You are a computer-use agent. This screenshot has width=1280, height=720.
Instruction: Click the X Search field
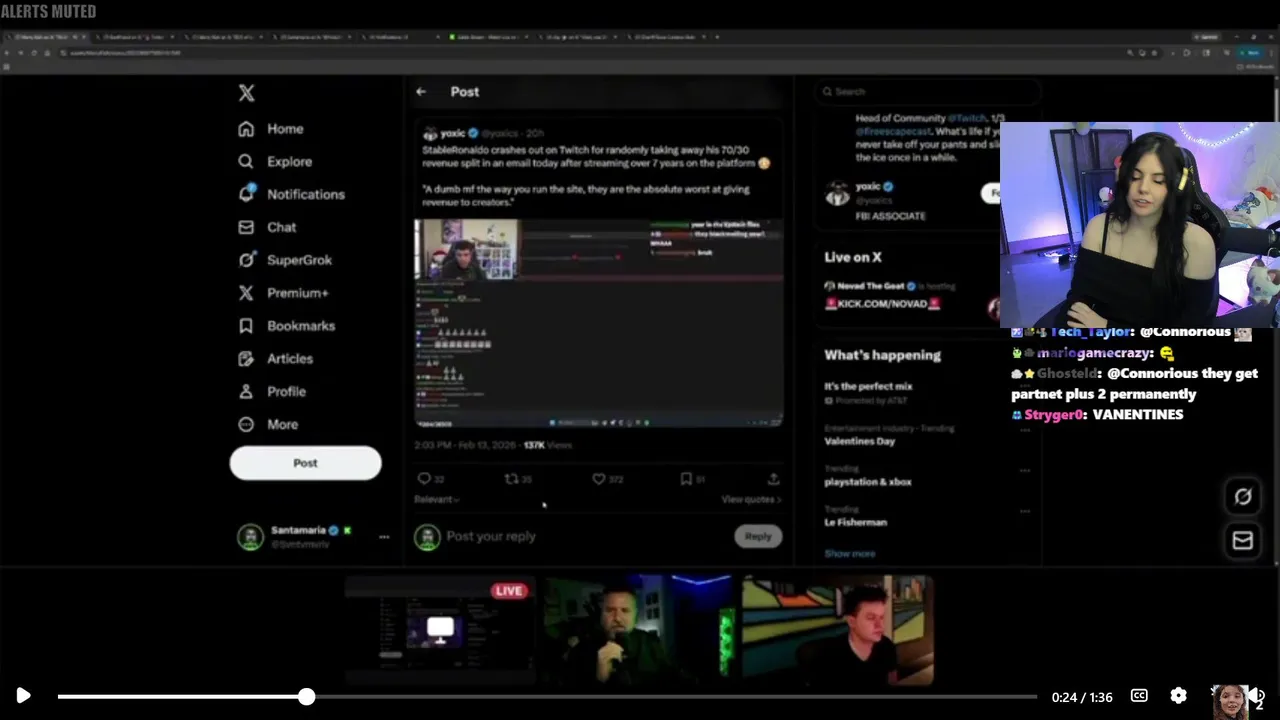click(927, 91)
